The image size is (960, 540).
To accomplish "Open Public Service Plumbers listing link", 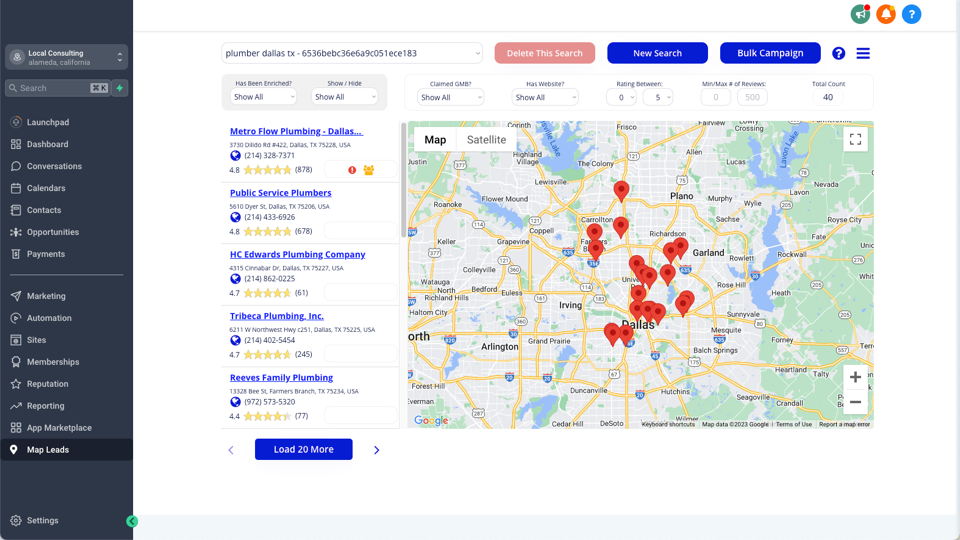I will (280, 193).
